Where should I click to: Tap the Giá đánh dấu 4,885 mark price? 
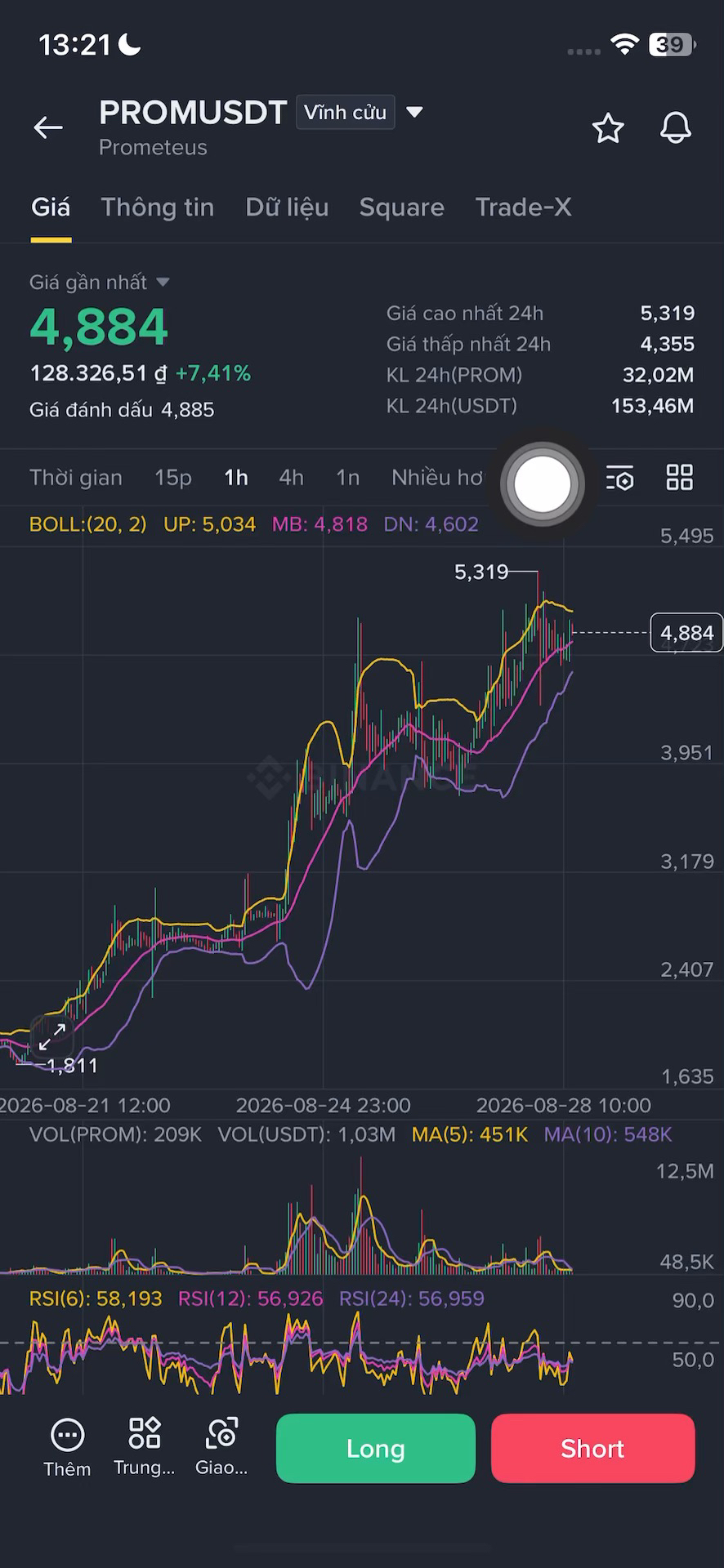pyautogui.click(x=122, y=410)
